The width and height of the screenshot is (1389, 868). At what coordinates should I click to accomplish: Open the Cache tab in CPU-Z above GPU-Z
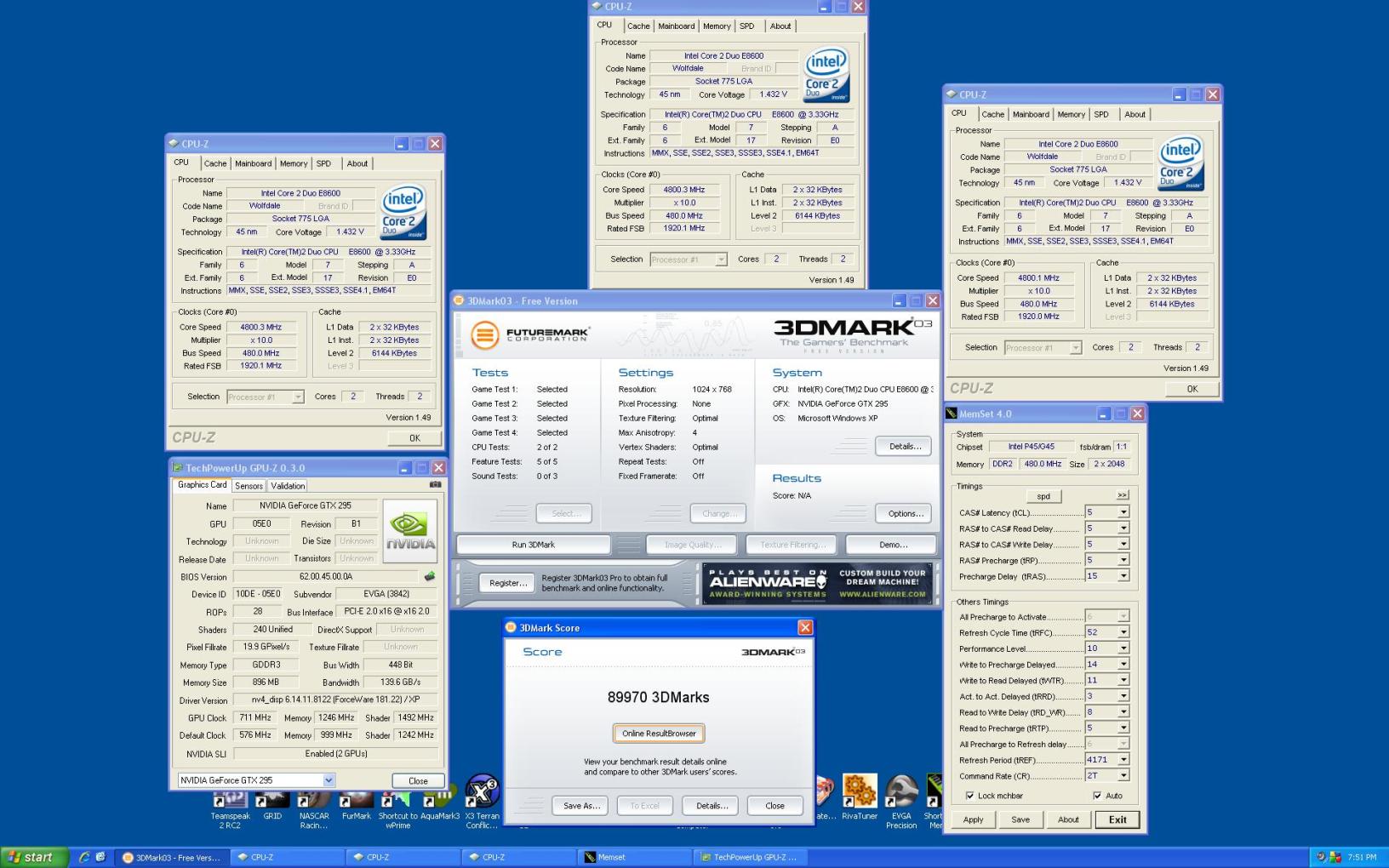[x=215, y=163]
